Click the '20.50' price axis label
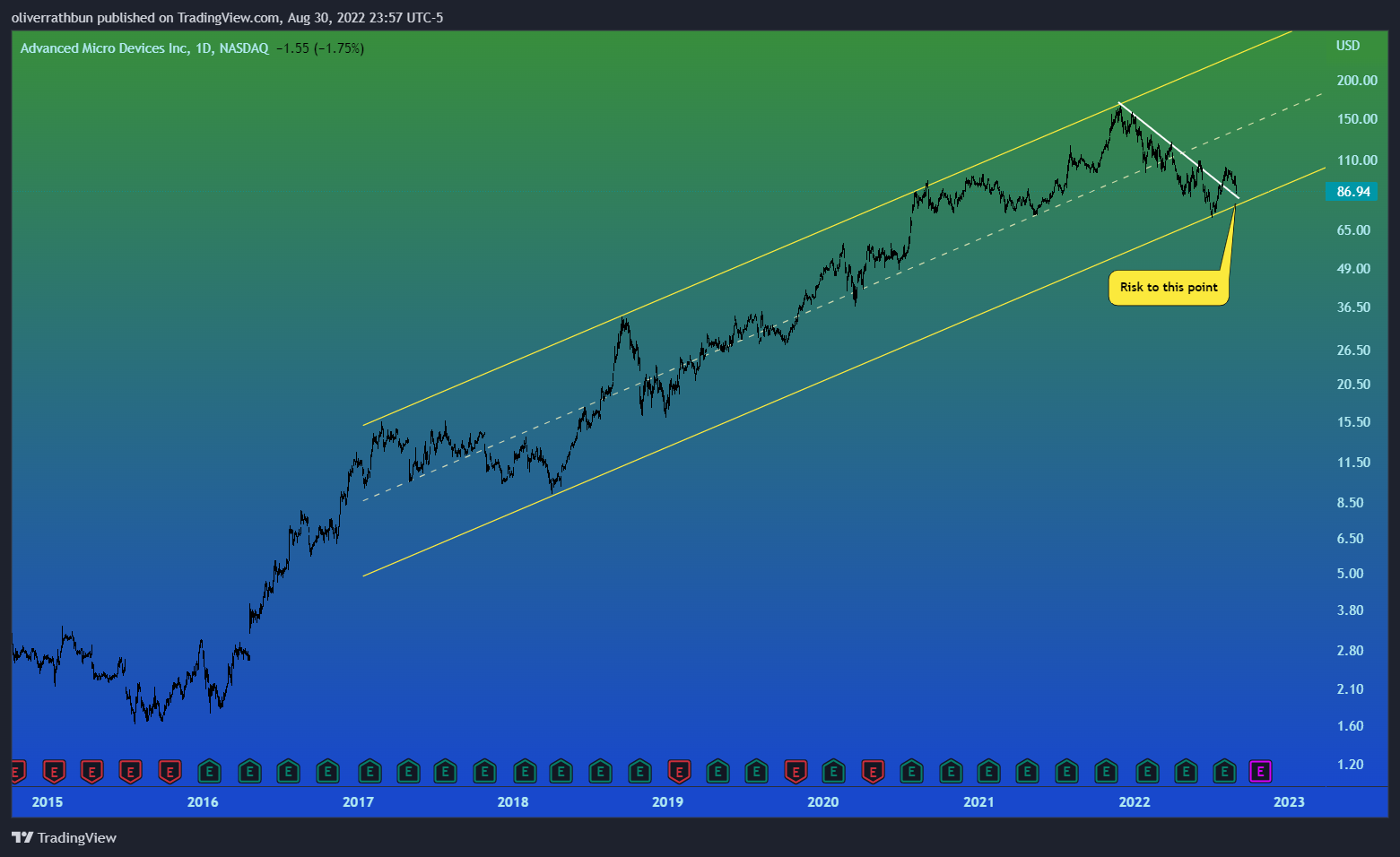This screenshot has width=1400, height=857. [x=1353, y=385]
